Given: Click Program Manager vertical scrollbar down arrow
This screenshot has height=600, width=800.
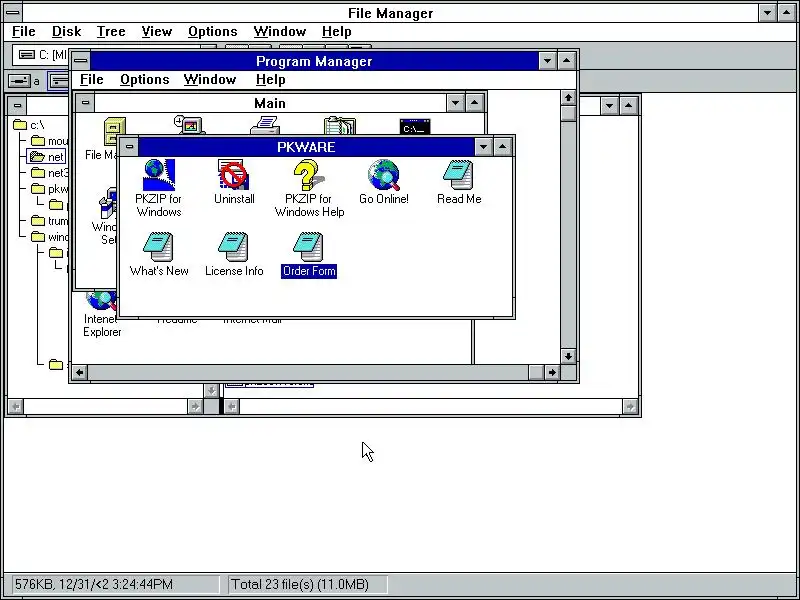Looking at the screenshot, I should [x=568, y=356].
